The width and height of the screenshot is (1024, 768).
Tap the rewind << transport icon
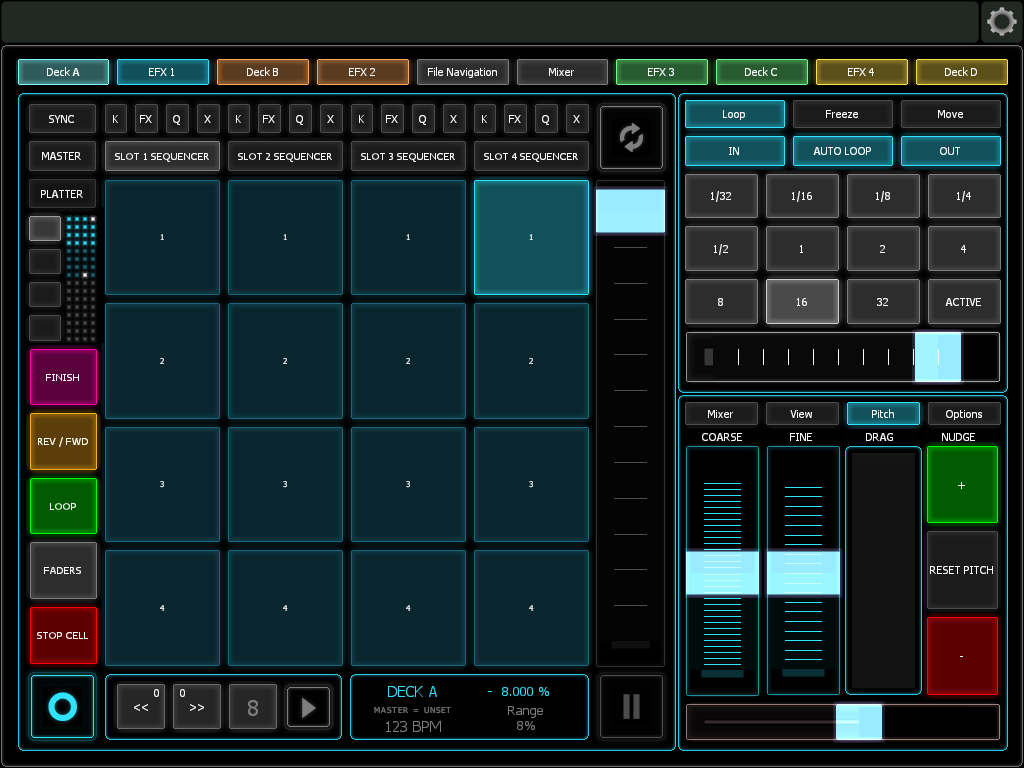point(141,707)
